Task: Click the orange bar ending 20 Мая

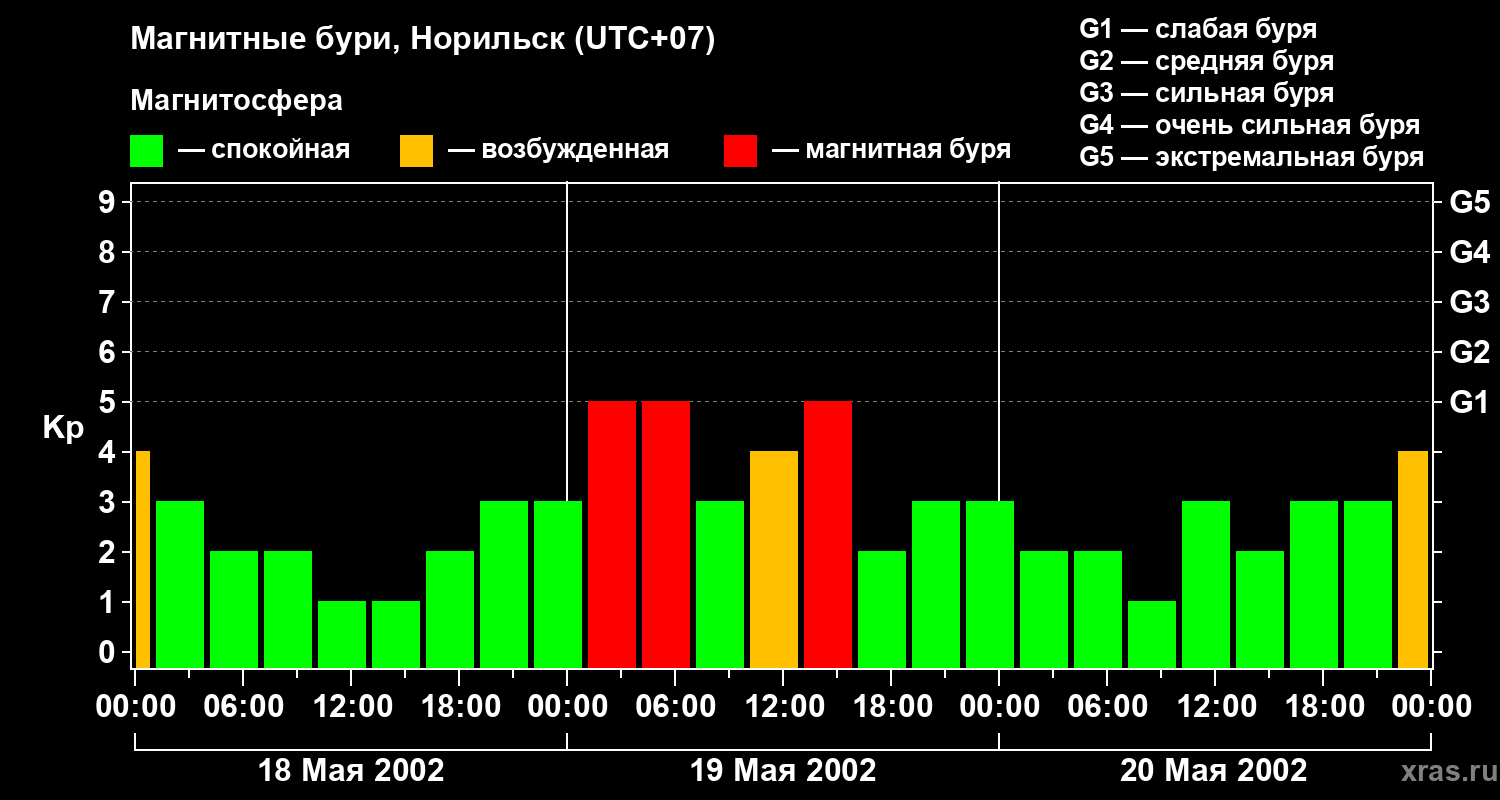Action: [x=1413, y=559]
